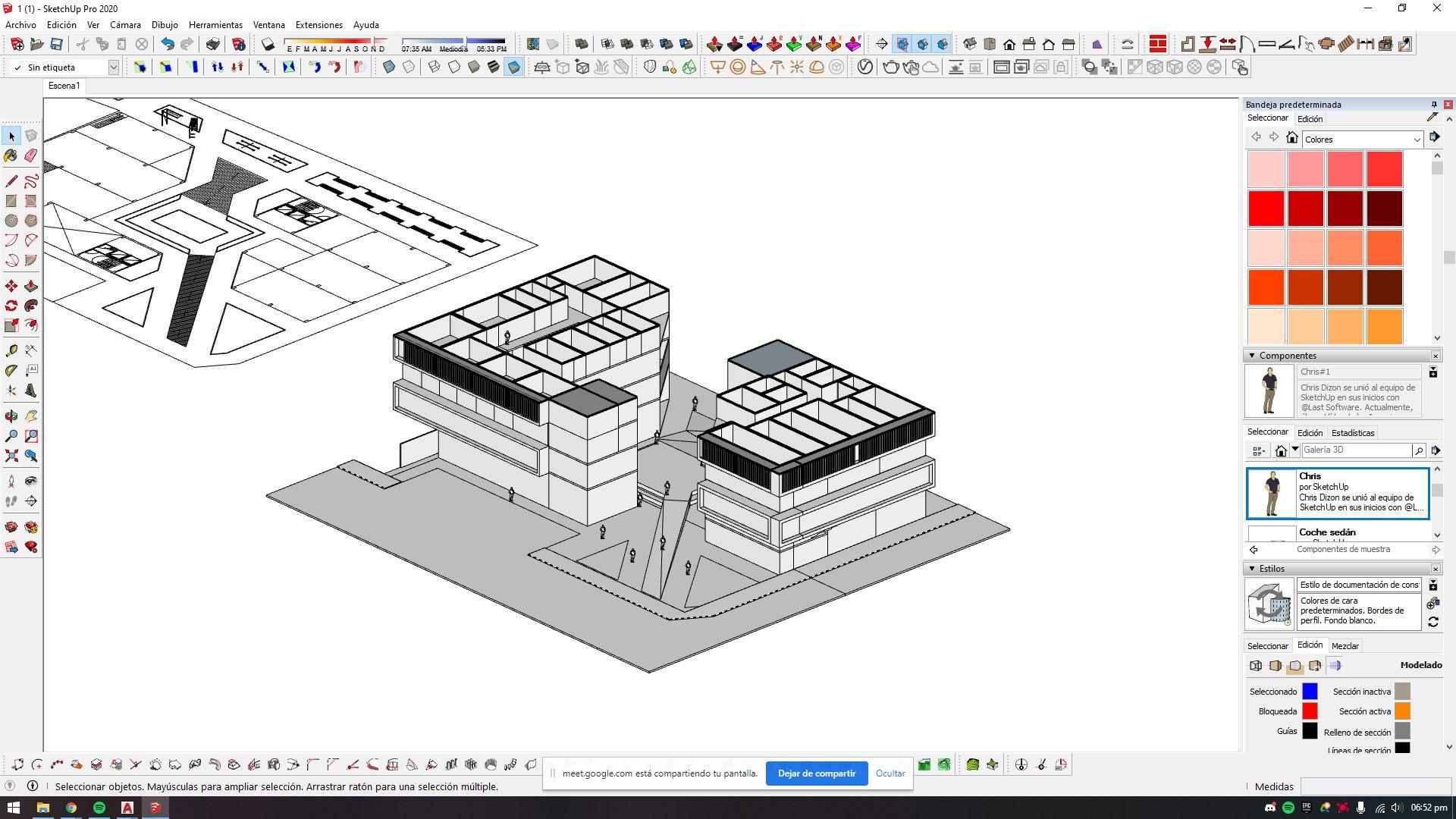Open the Cámara menu
This screenshot has width=1456, height=819.
(125, 25)
